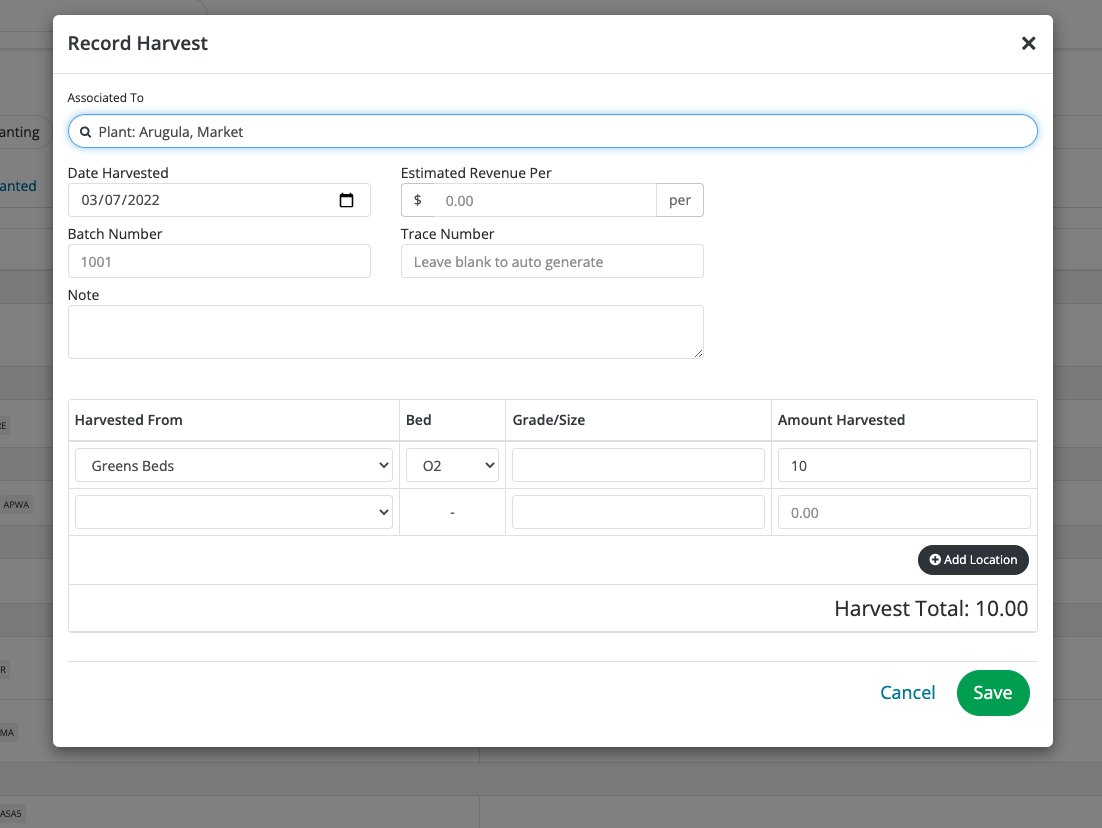Click the Add Location button
Image resolution: width=1102 pixels, height=828 pixels.
tap(973, 560)
